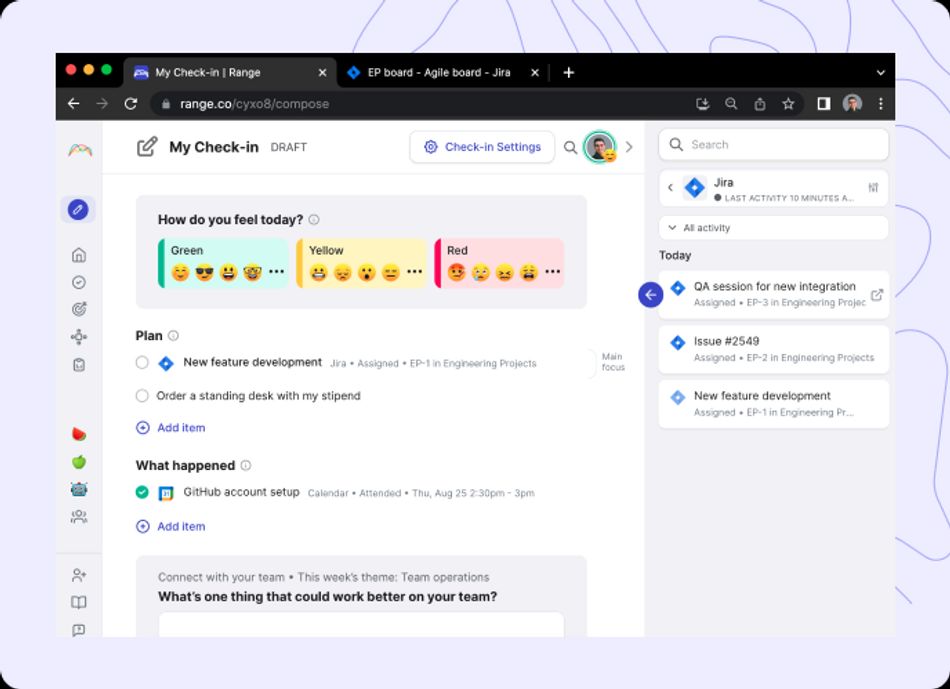Show more Red mood emojis with ellipsis
The height and width of the screenshot is (689, 950).
(553, 271)
